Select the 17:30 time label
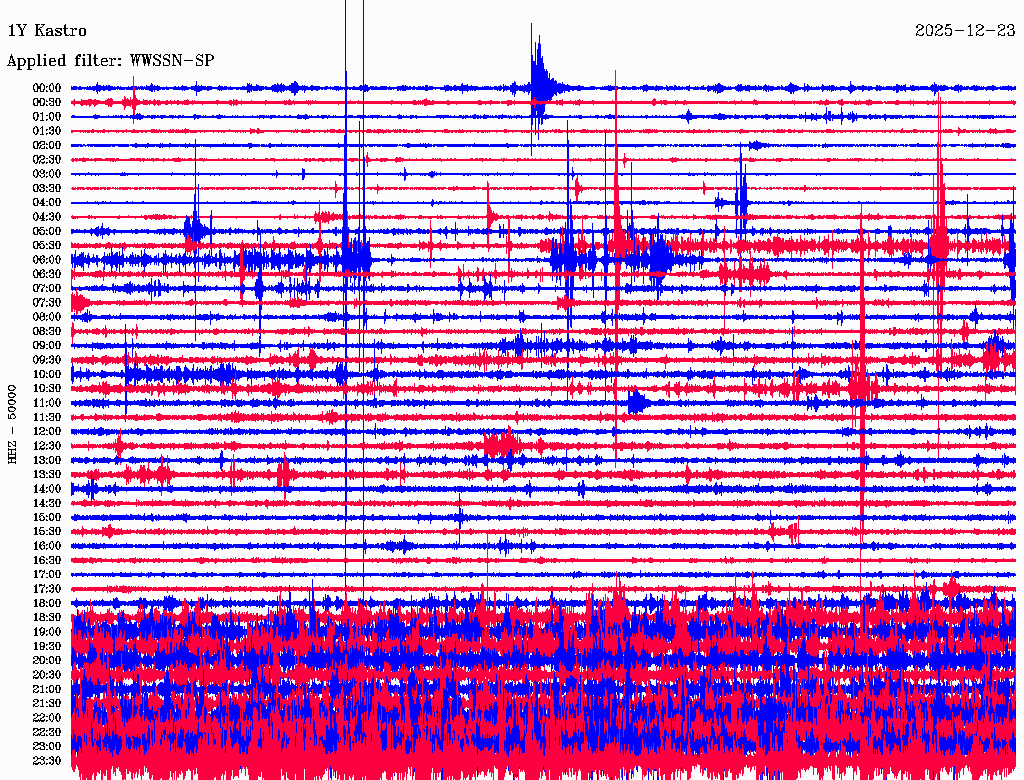Screen dimensions: 1024x780 (x=47, y=589)
